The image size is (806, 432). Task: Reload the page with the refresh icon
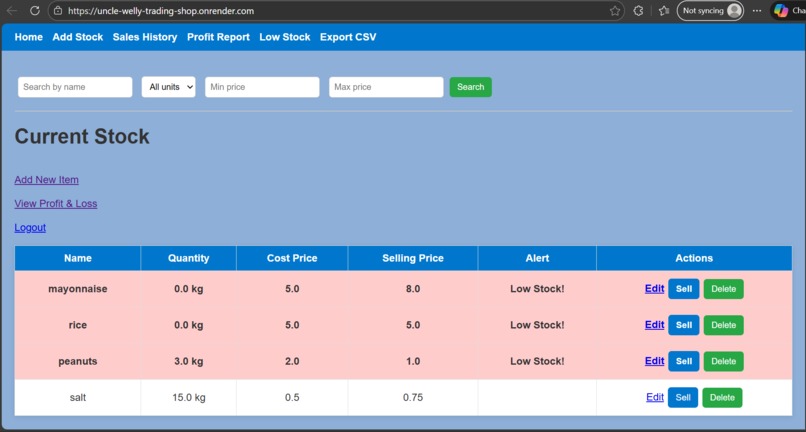pos(34,11)
